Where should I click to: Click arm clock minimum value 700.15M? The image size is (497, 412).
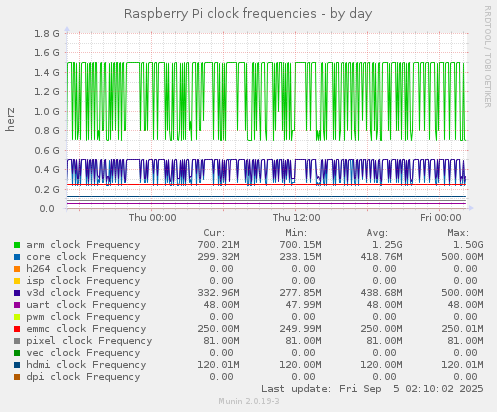pos(300,245)
